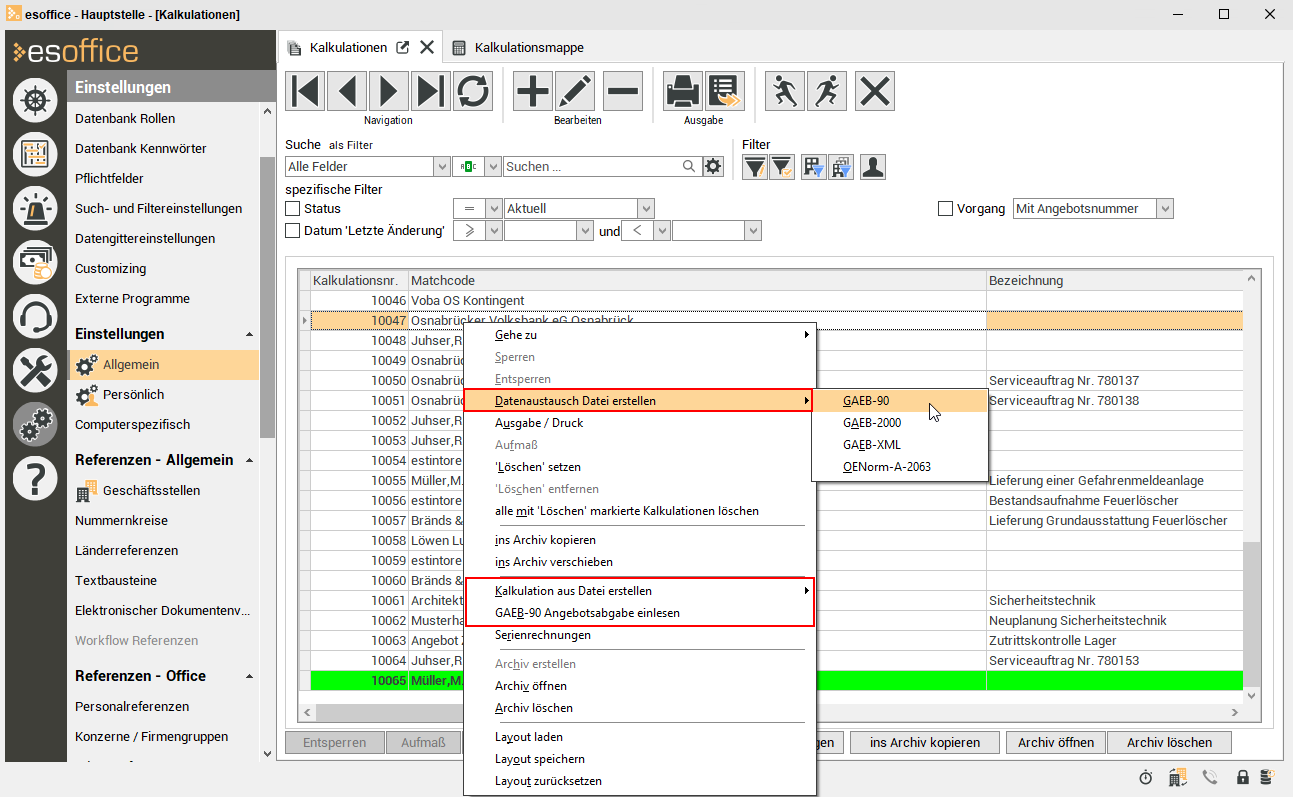The height and width of the screenshot is (797, 1293).
Task: Click Archiv öffnen button
Action: 1057,743
